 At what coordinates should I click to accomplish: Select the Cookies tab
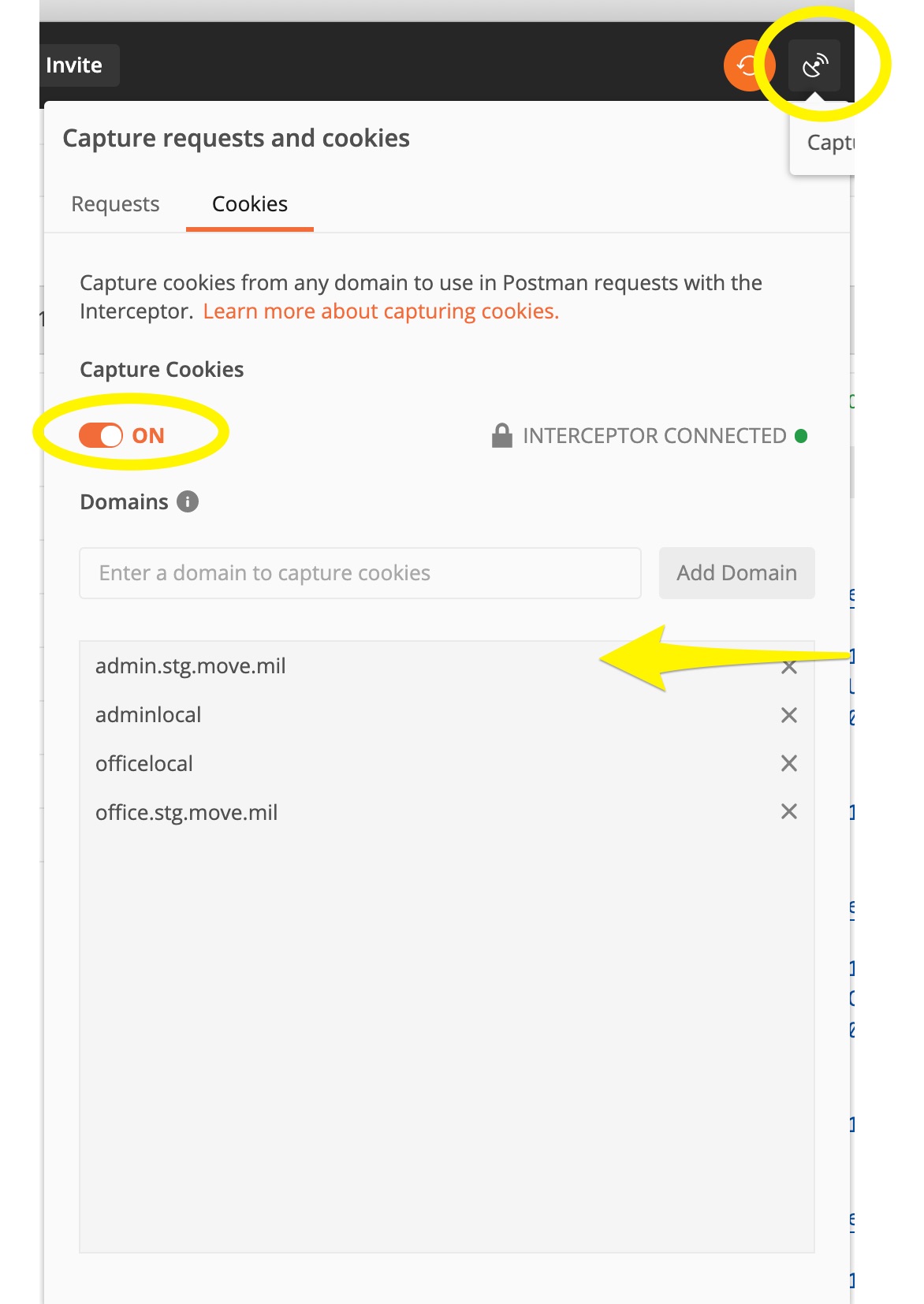click(x=249, y=203)
